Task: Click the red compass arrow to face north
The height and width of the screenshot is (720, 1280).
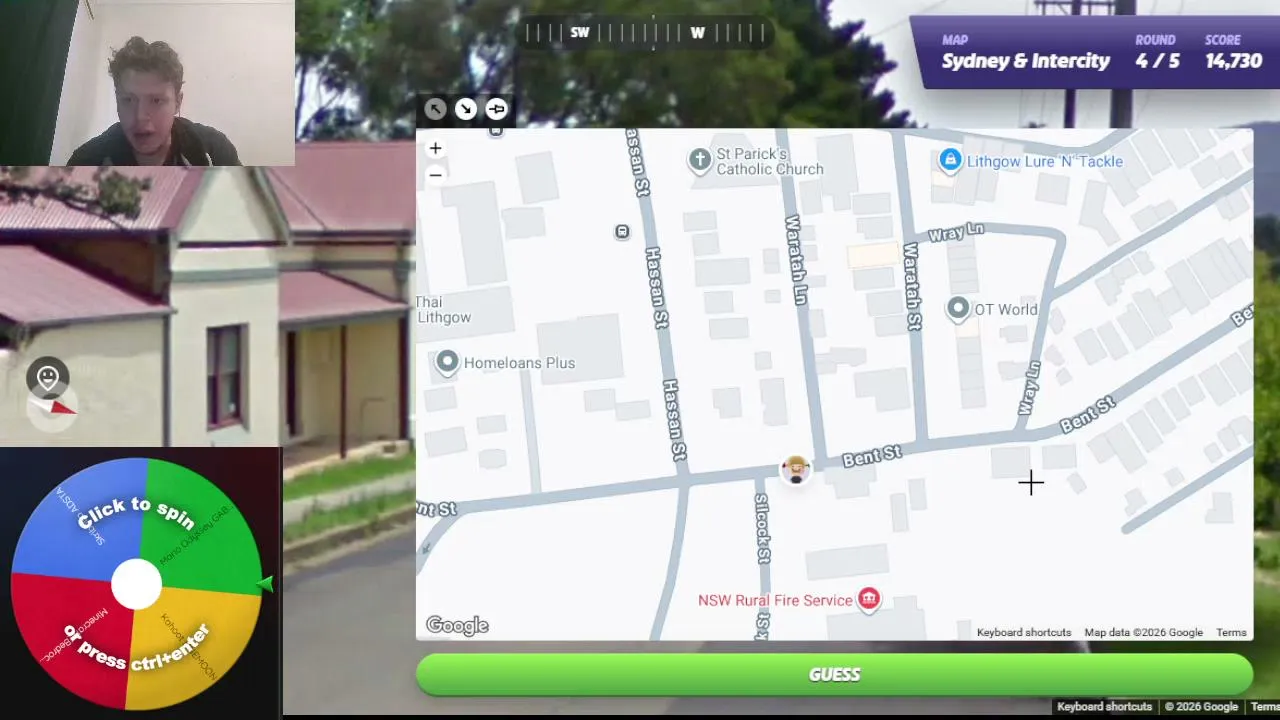Action: [62, 406]
